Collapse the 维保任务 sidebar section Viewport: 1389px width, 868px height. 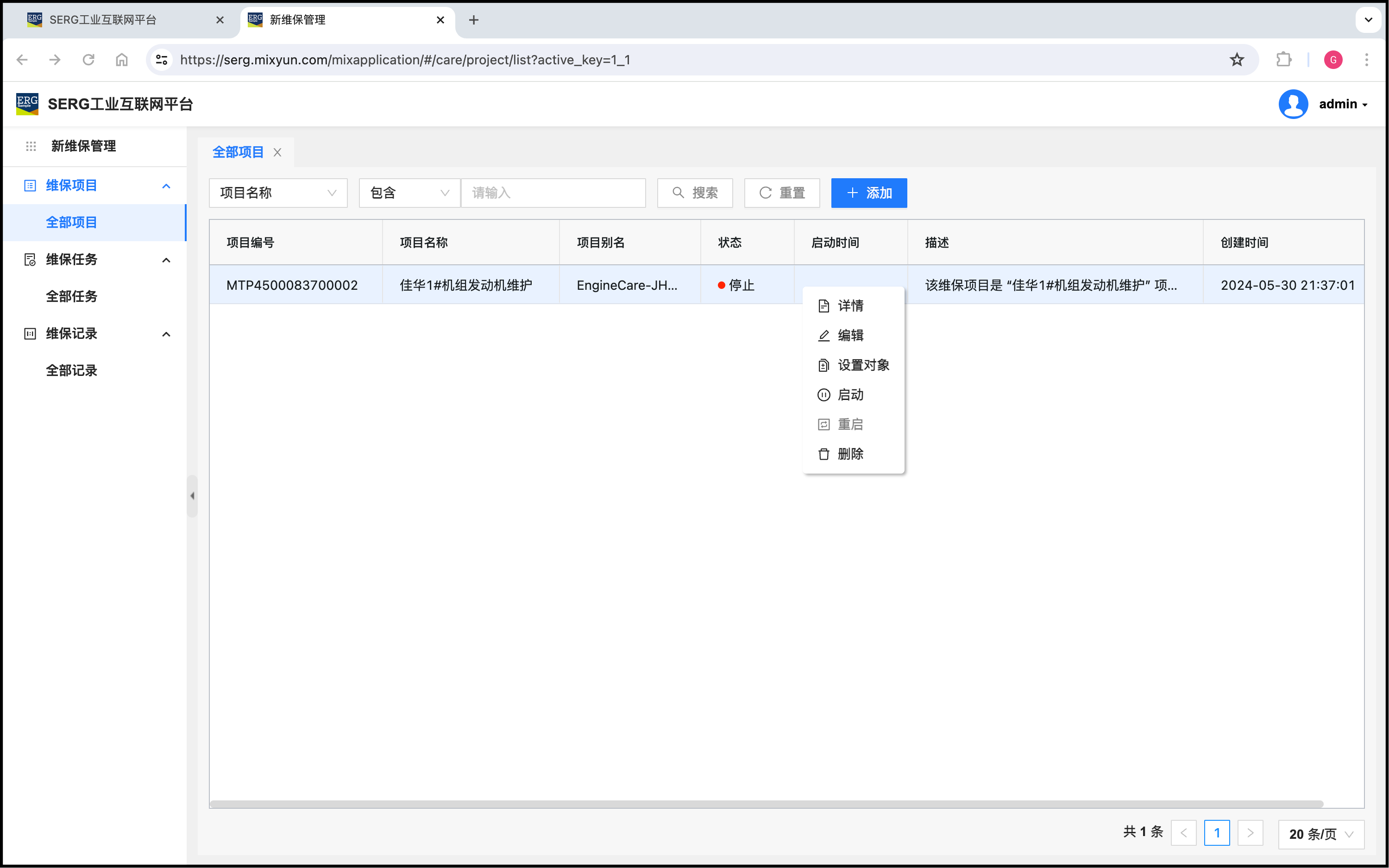coord(166,260)
